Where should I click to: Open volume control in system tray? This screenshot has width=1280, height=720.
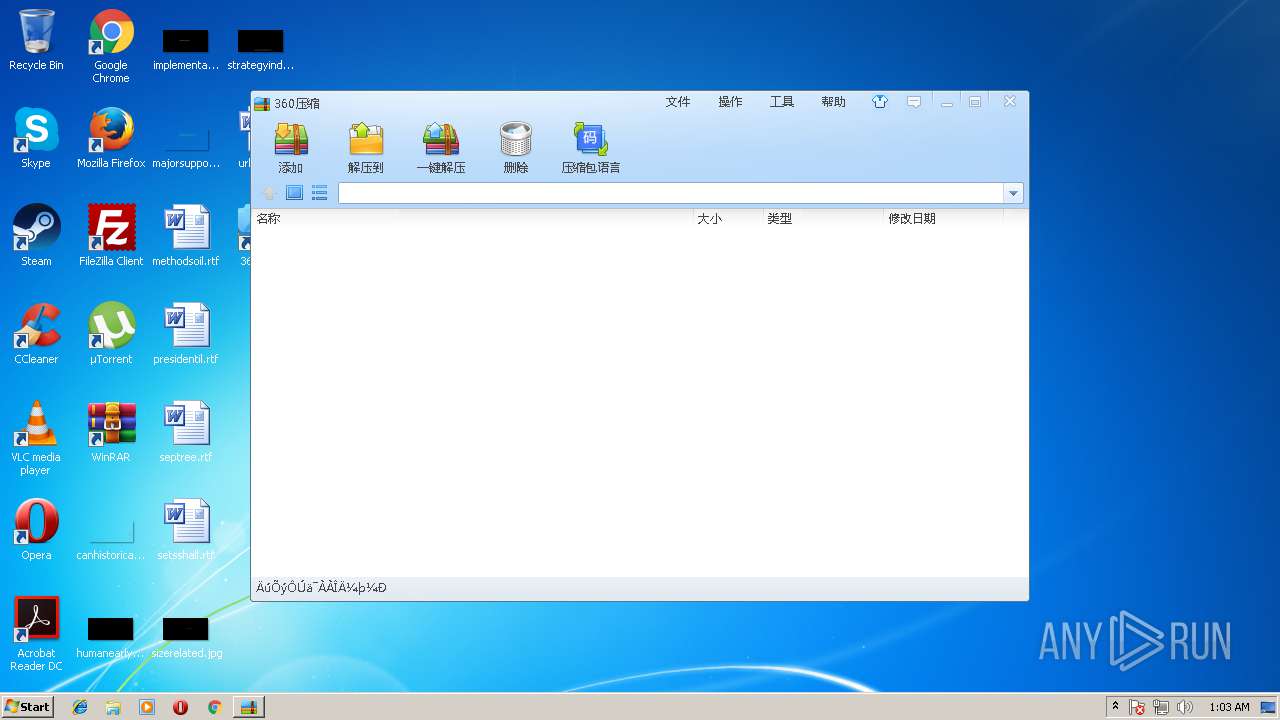click(x=1185, y=707)
